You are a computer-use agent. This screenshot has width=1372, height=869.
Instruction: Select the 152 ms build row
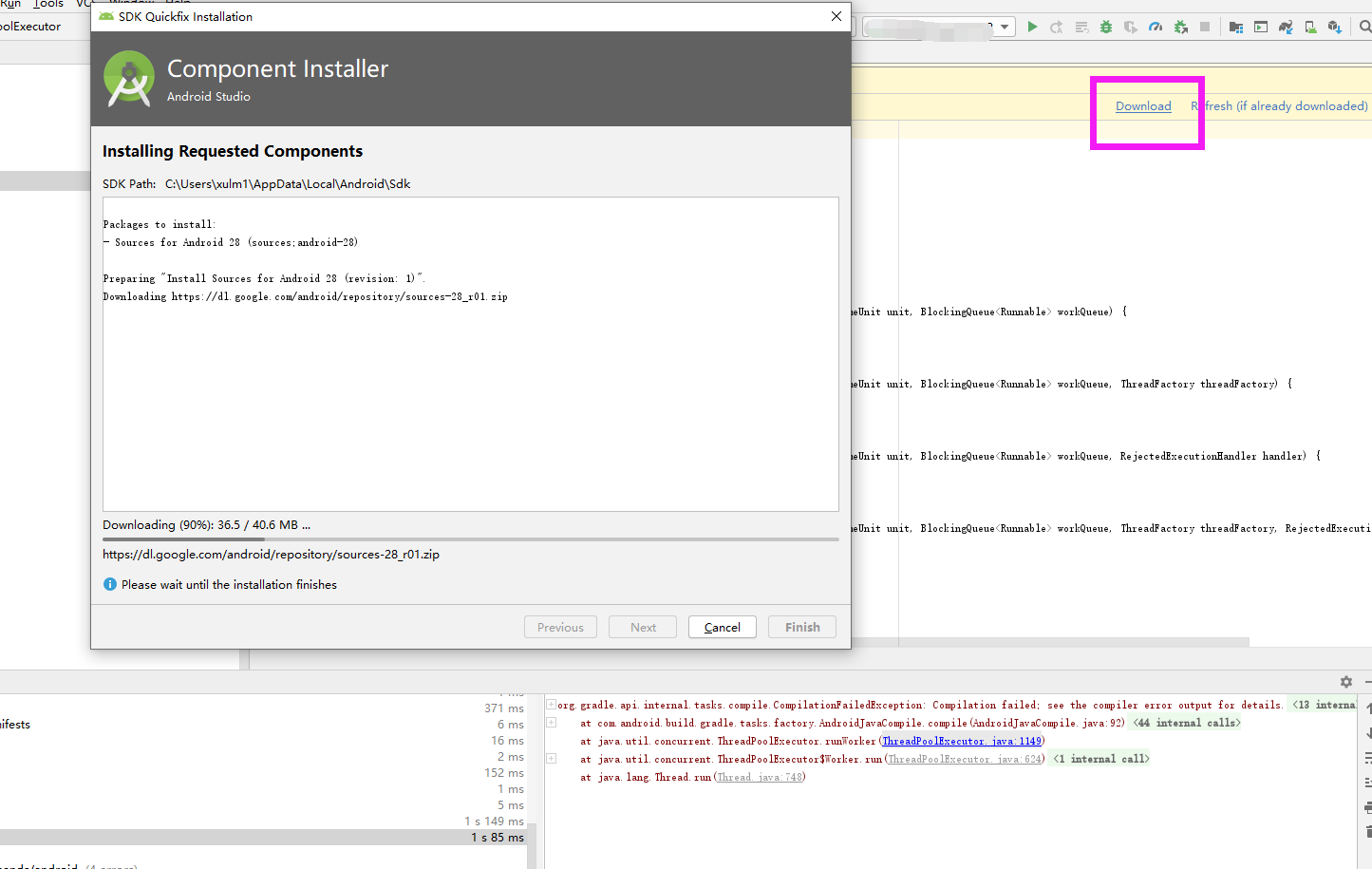(263, 772)
